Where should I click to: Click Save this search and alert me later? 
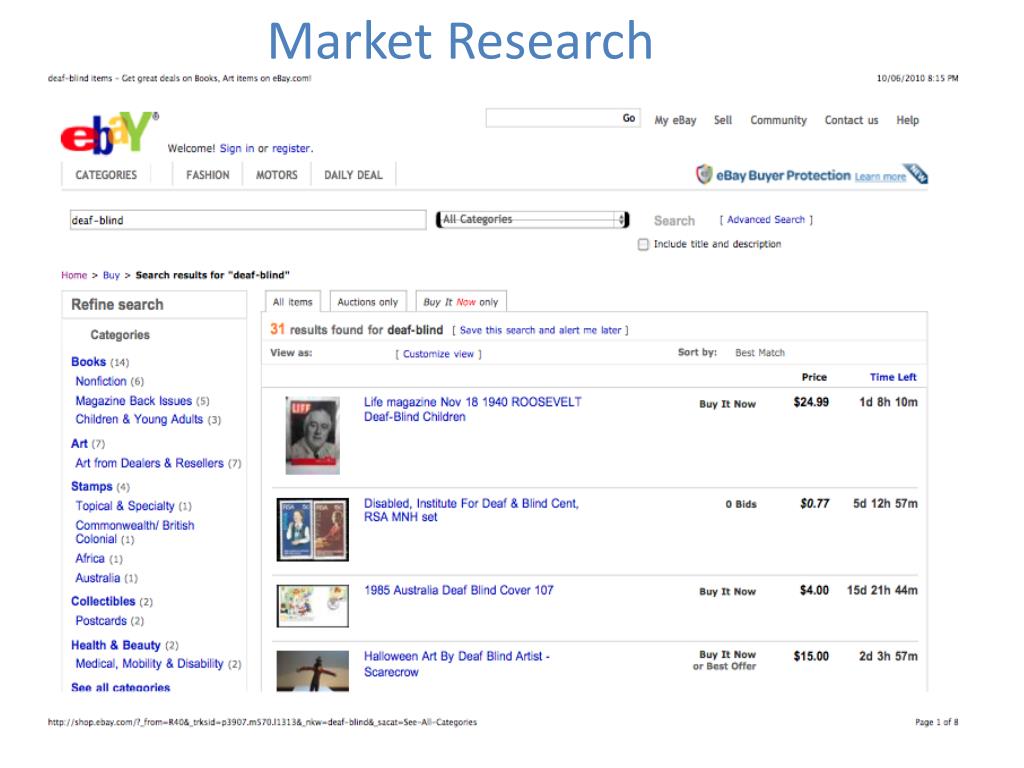[x=541, y=330]
